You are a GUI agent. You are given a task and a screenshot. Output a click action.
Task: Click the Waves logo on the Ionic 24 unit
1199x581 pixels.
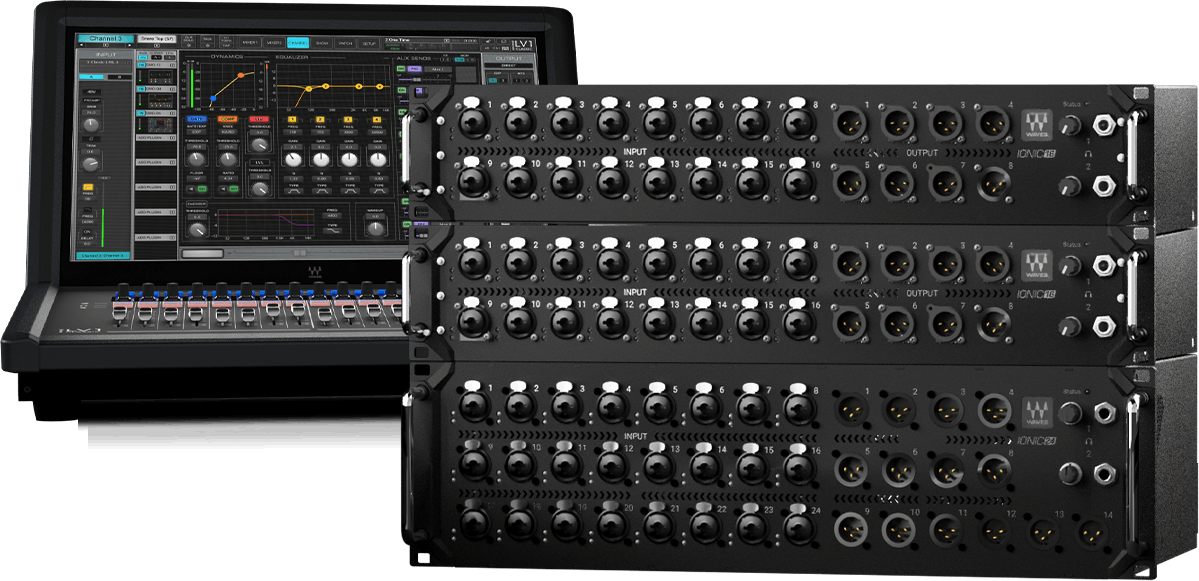point(1036,413)
